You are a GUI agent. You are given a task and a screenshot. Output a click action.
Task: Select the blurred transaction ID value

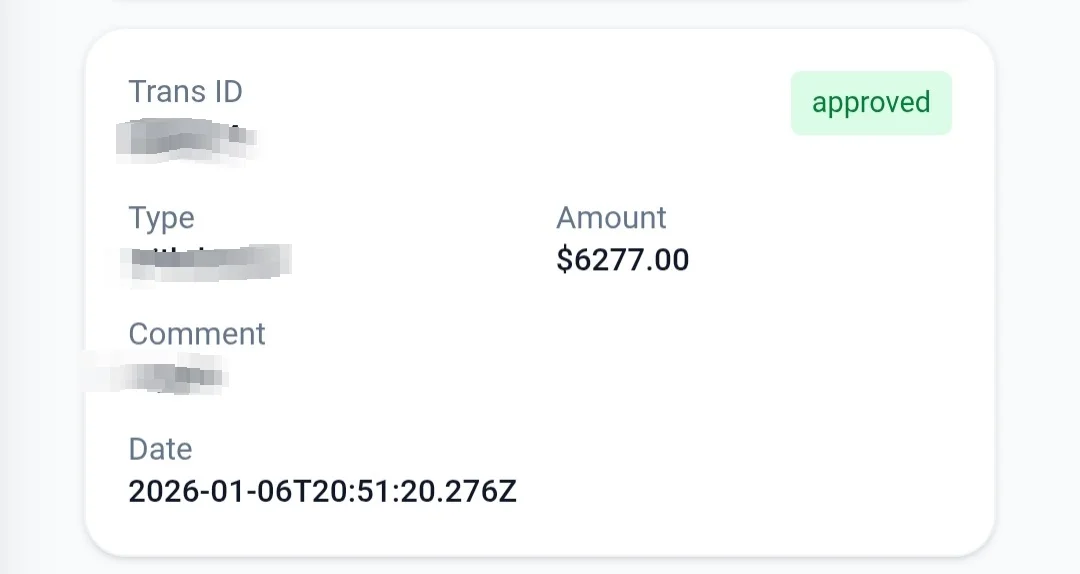tap(187, 139)
